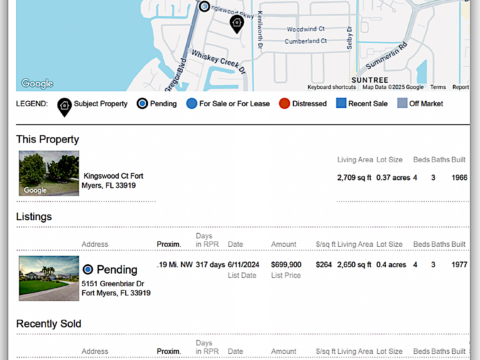480x360 pixels.
Task: Click the Recent Sale legend square
Action: (x=341, y=103)
